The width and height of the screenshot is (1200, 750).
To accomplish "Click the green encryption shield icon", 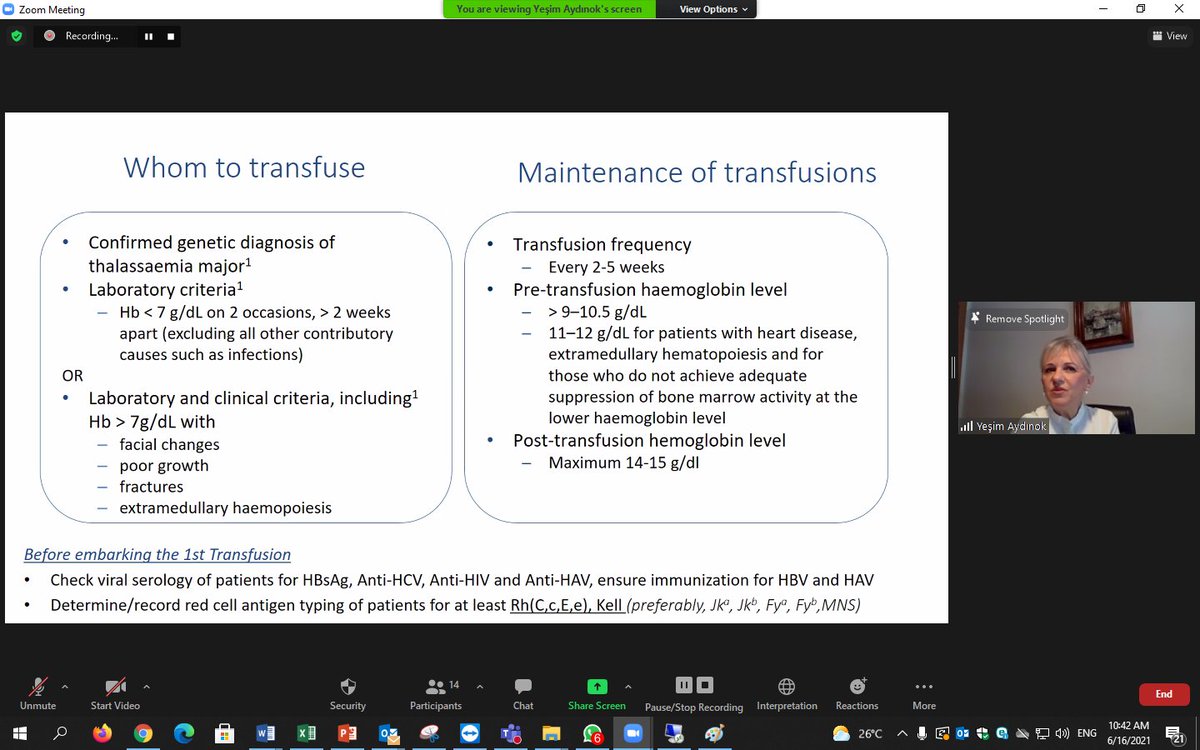I will tap(16, 36).
